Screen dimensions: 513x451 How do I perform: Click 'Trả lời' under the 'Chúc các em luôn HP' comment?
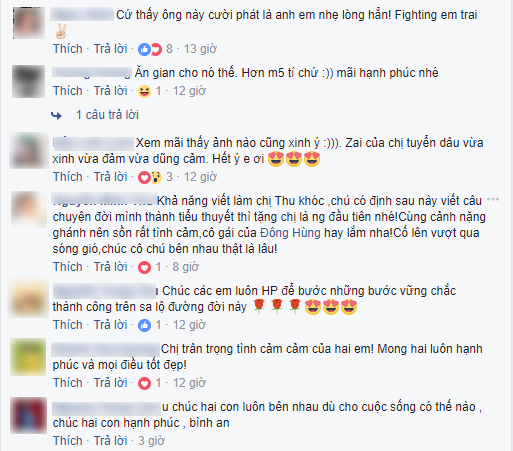pyautogui.click(x=110, y=325)
